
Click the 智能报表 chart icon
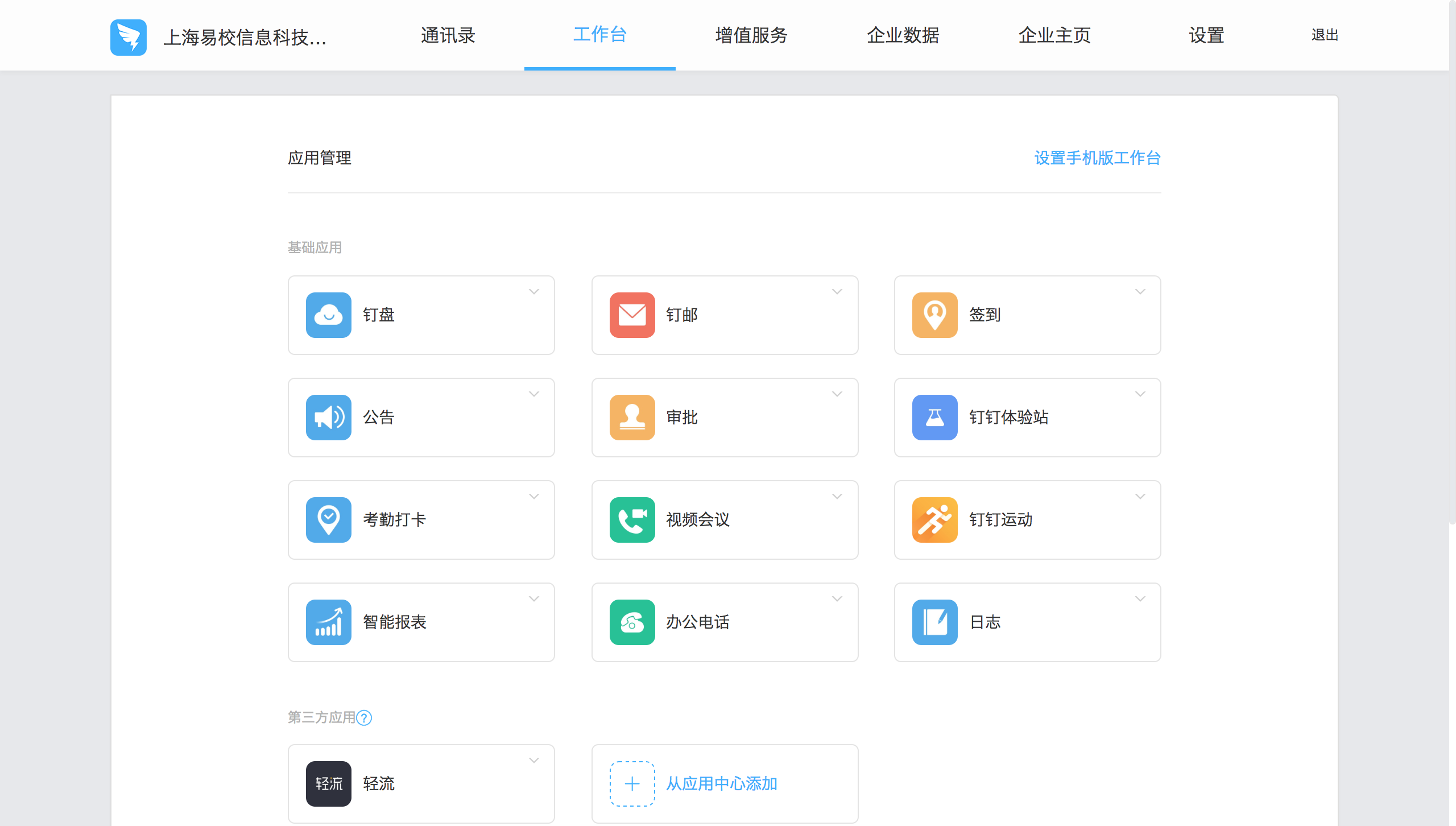[x=329, y=622]
